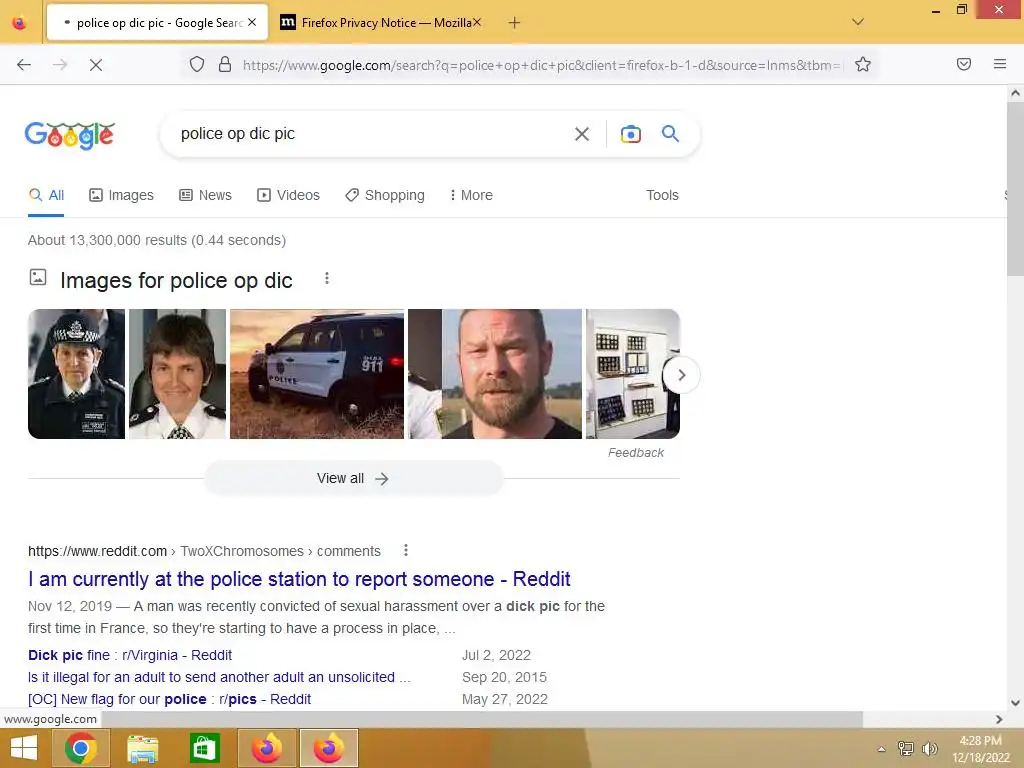
Task: Open the police SUV 911 thumbnail
Action: 317,374
